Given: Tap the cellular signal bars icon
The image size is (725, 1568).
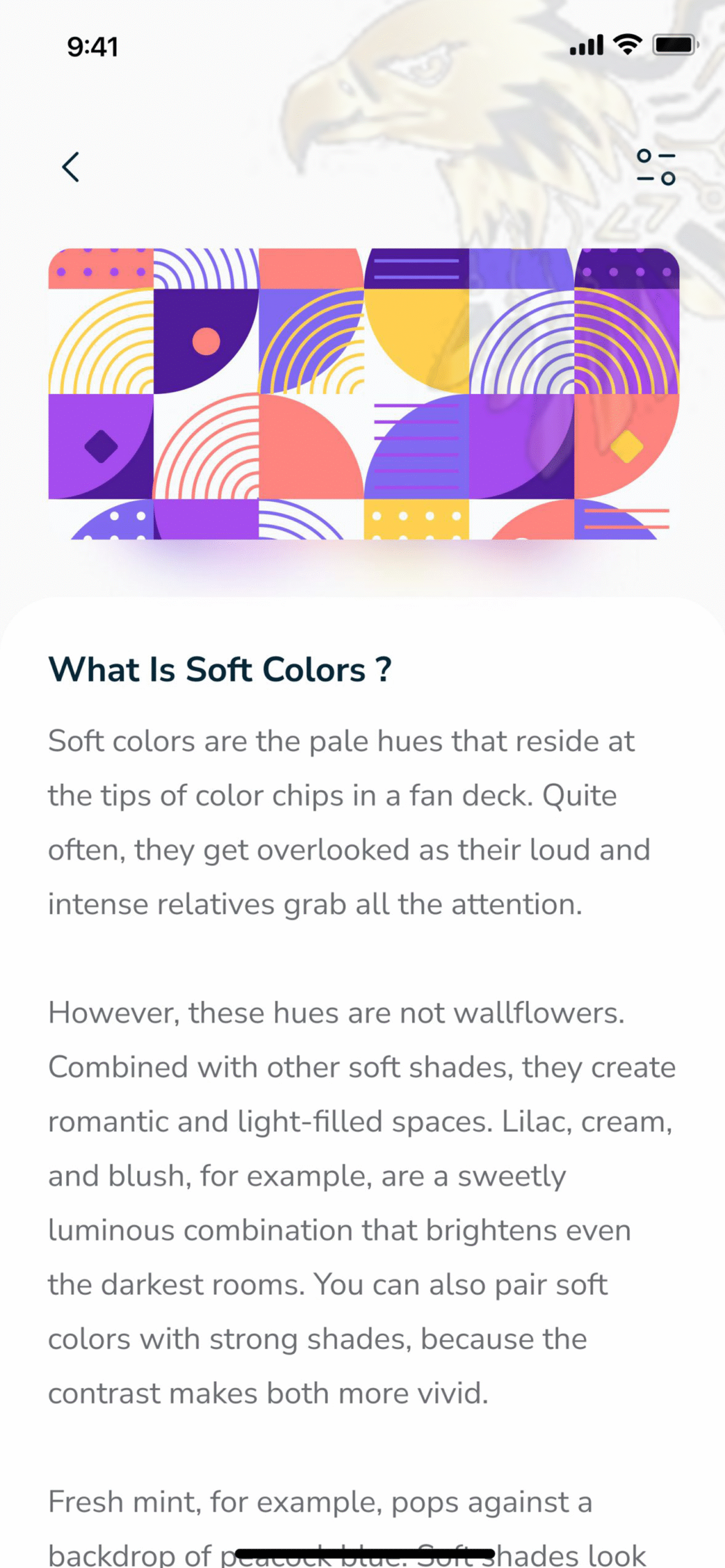Looking at the screenshot, I should (x=586, y=45).
